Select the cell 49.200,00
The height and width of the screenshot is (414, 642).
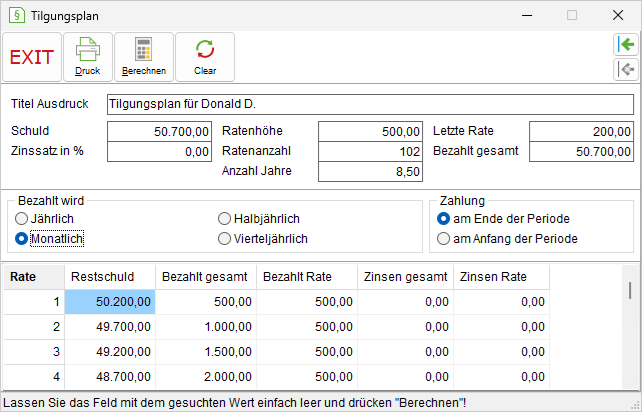click(110, 352)
